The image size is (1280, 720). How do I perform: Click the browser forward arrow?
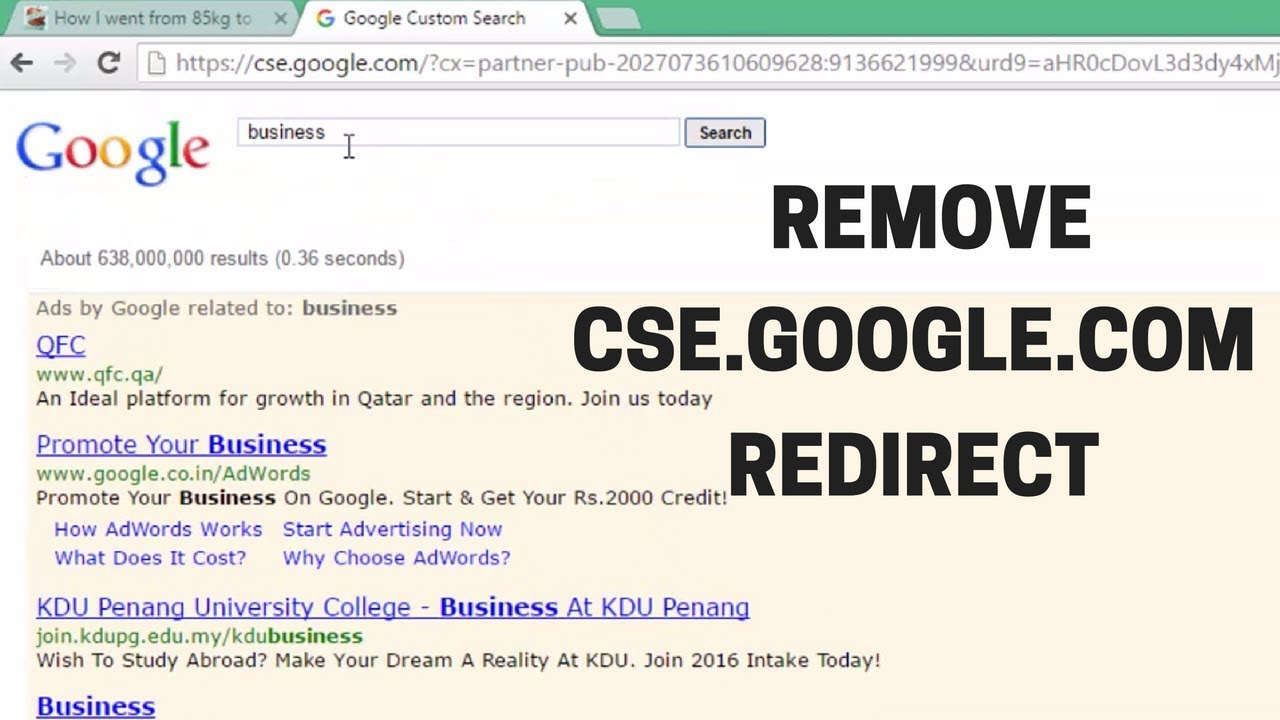[x=65, y=63]
